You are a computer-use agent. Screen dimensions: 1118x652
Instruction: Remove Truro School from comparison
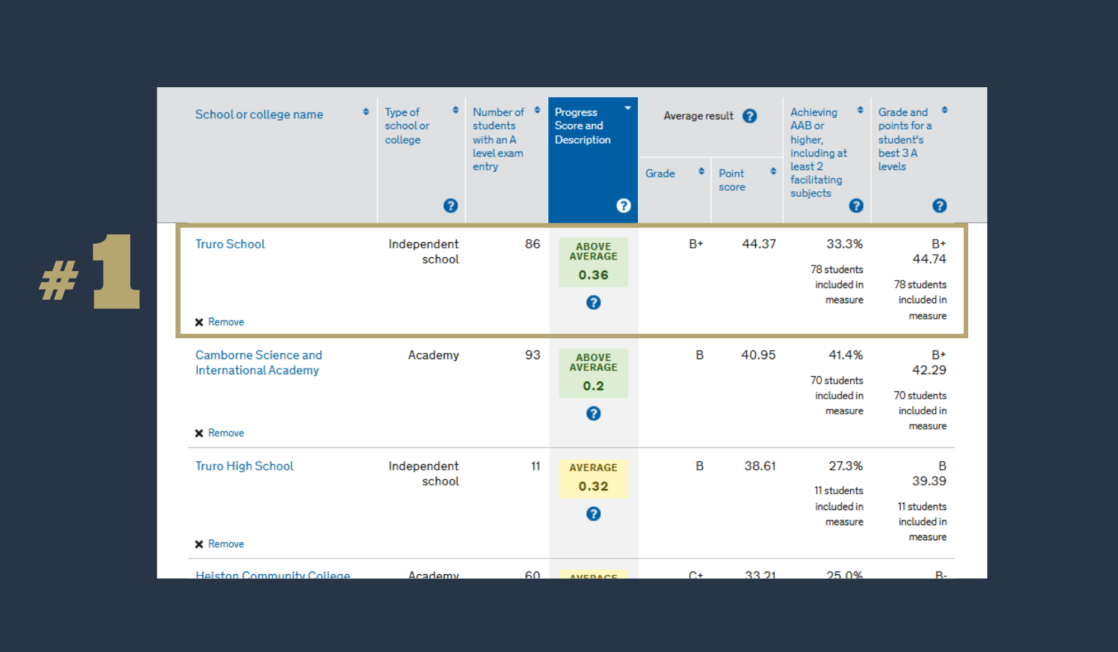tap(220, 322)
